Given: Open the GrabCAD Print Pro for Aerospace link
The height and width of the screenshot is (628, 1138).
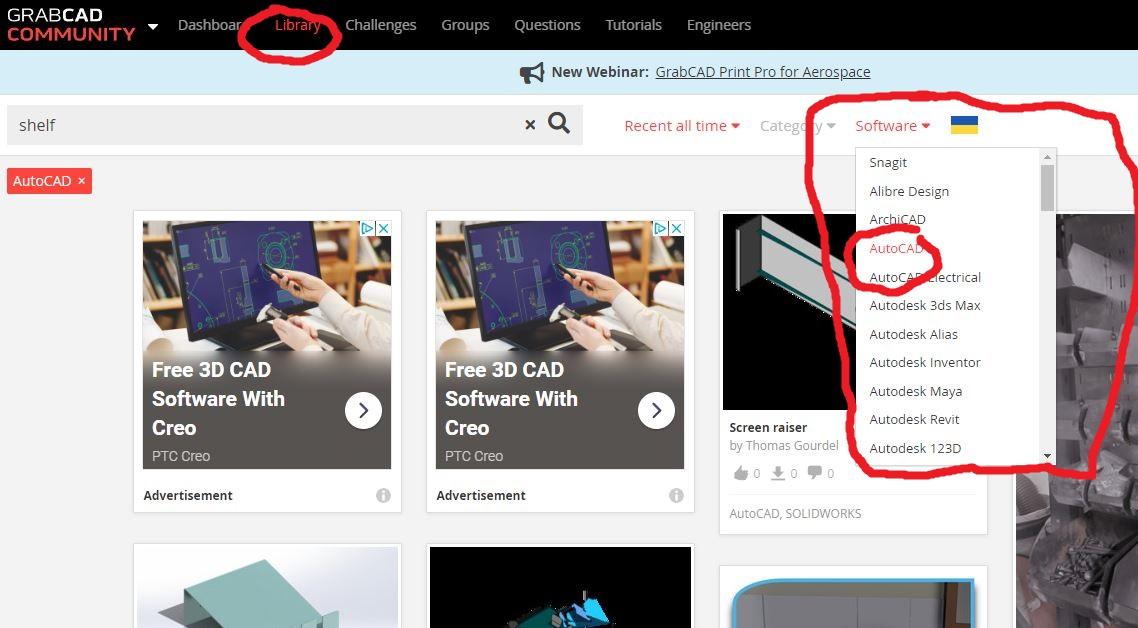Looking at the screenshot, I should click(x=763, y=72).
